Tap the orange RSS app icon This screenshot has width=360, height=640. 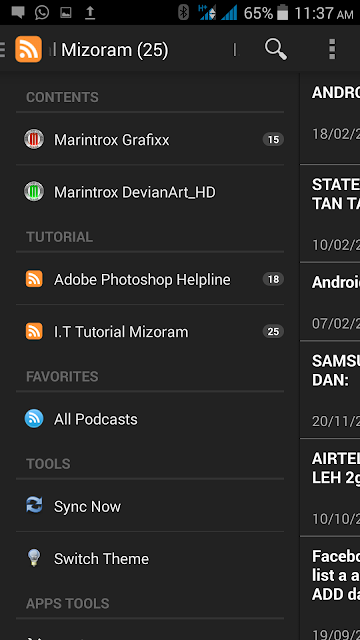coord(29,49)
